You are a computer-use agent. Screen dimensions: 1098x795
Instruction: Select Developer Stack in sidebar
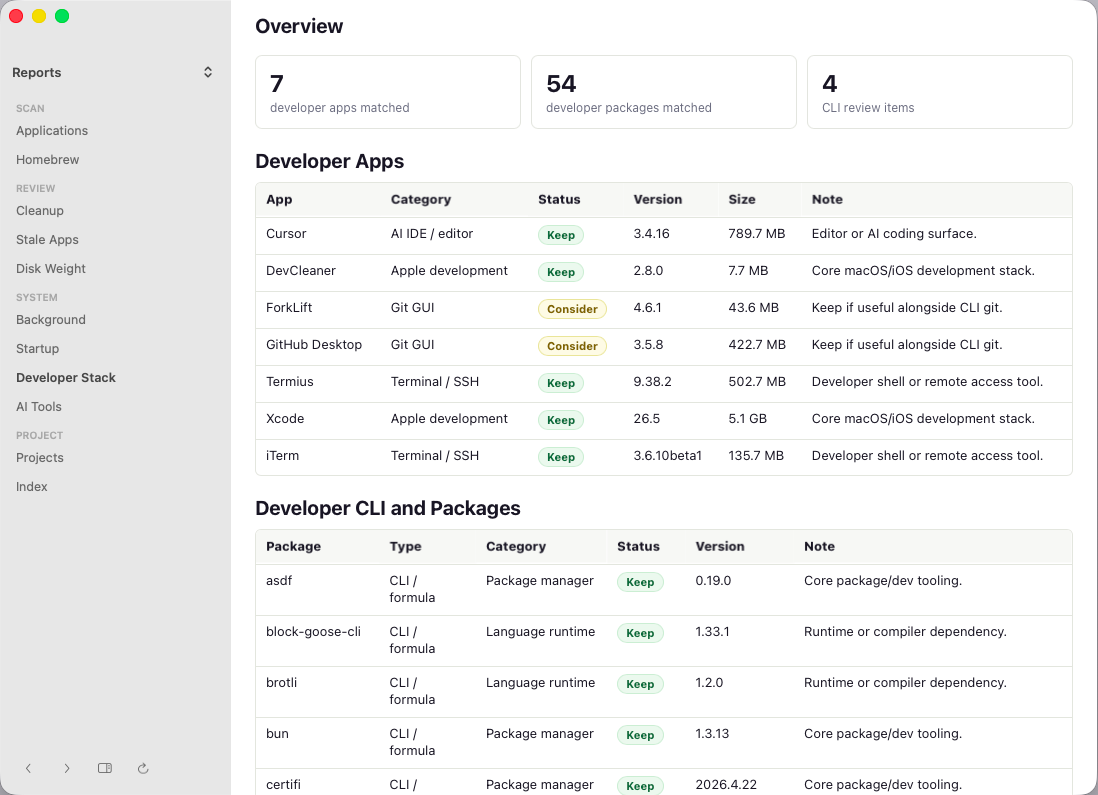pyautogui.click(x=66, y=378)
